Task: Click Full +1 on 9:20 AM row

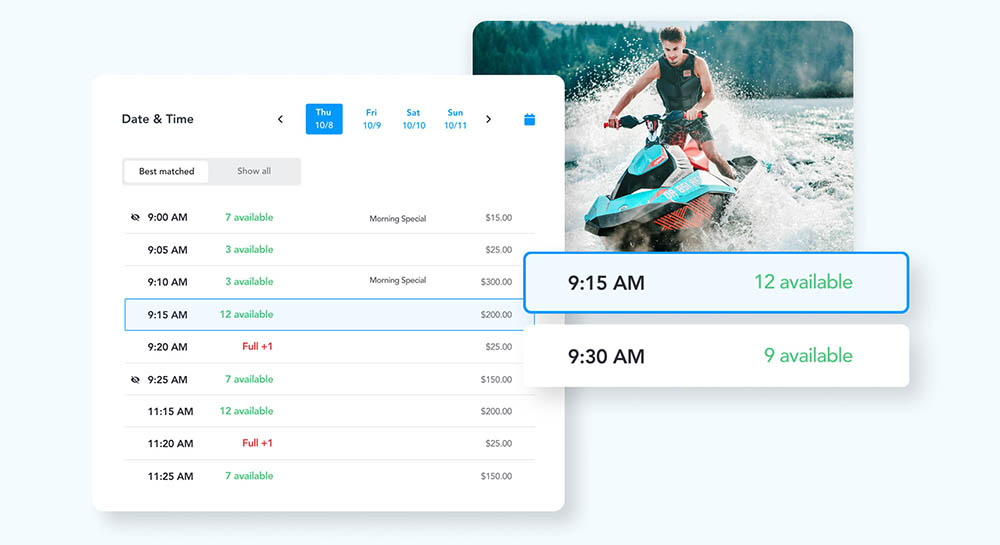Action: pyautogui.click(x=257, y=347)
